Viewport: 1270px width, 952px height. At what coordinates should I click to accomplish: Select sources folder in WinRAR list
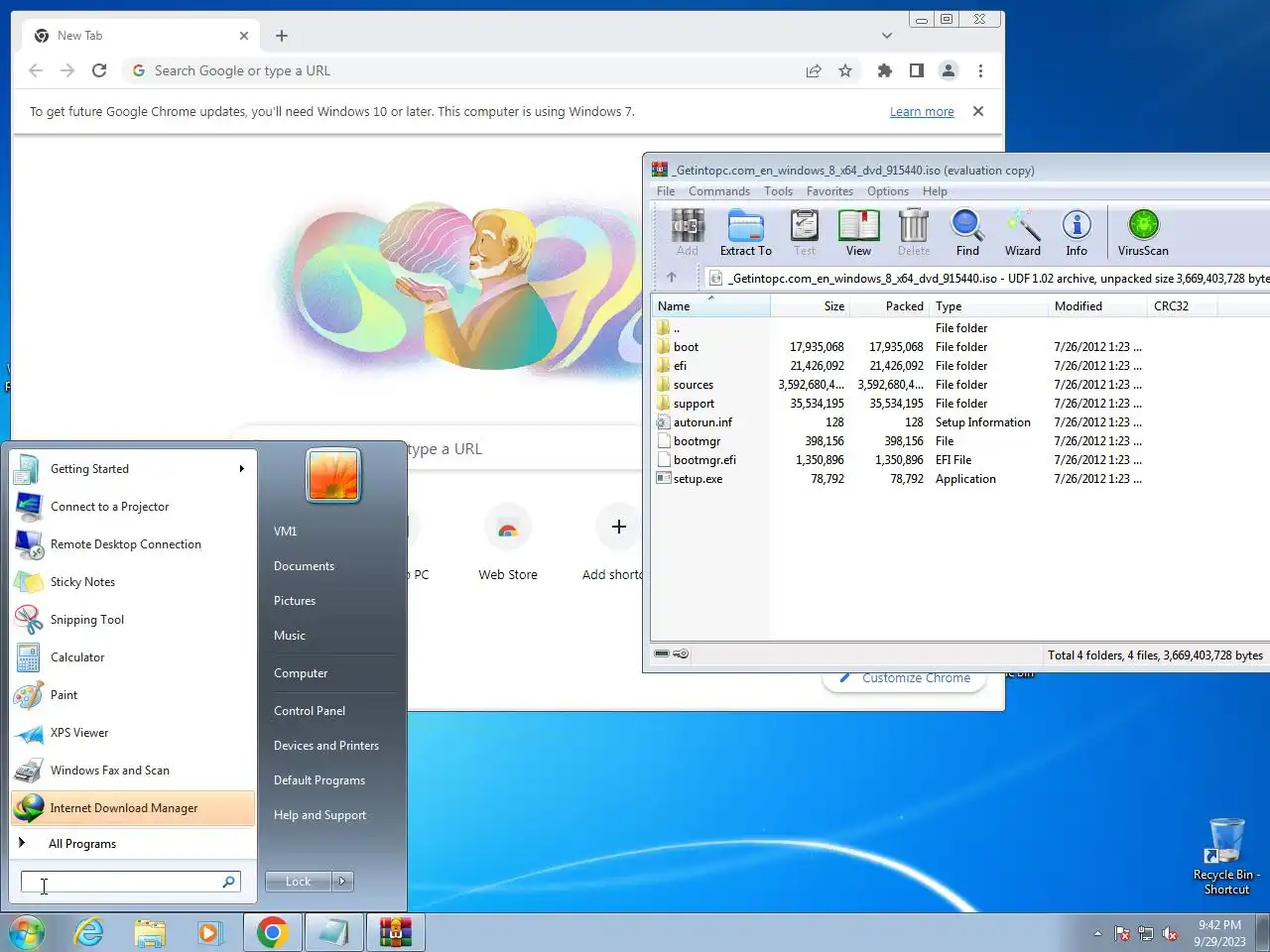tap(693, 385)
